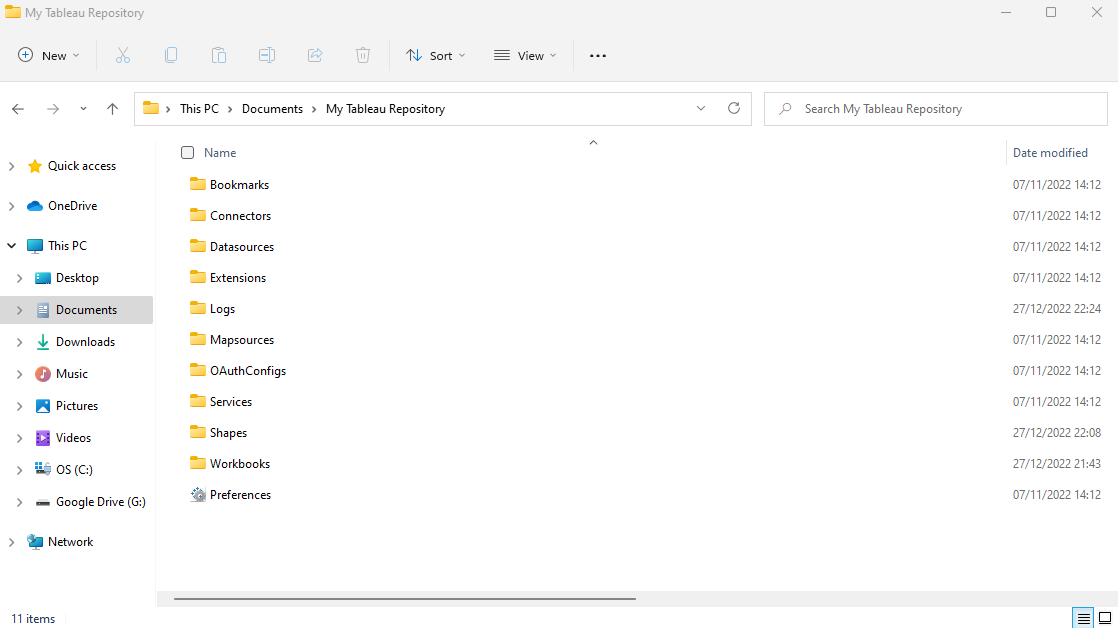1118x628 pixels.
Task: Click the Cut scissors icon
Action: point(123,56)
